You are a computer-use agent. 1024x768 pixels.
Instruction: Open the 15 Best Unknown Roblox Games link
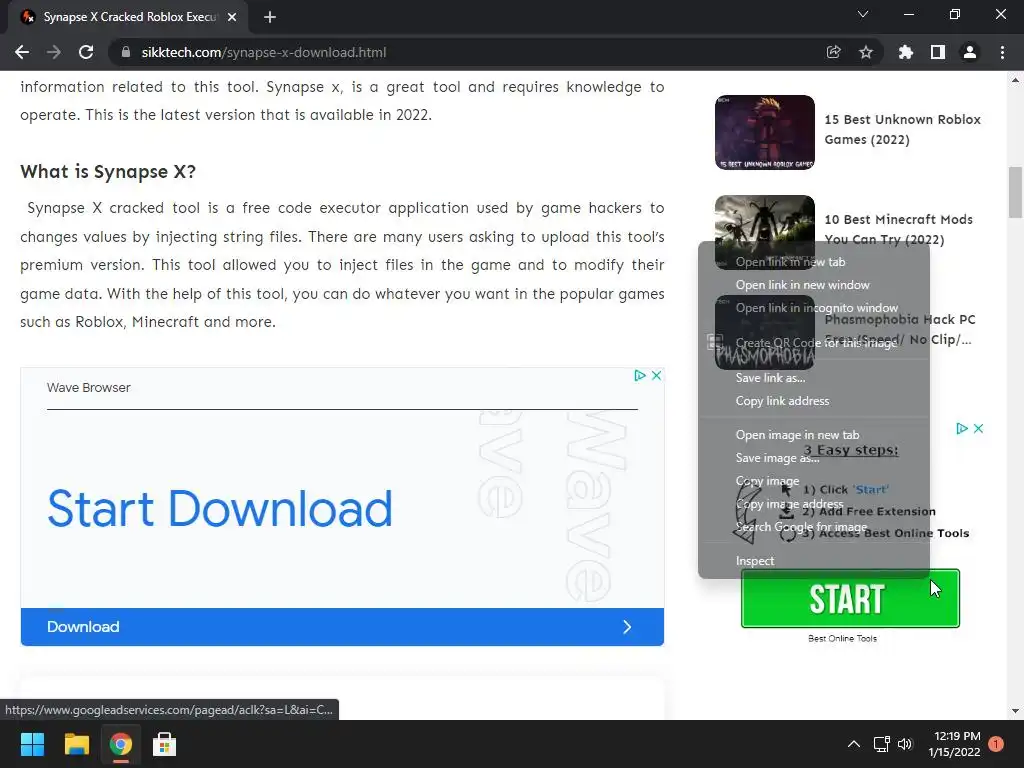pos(903,129)
